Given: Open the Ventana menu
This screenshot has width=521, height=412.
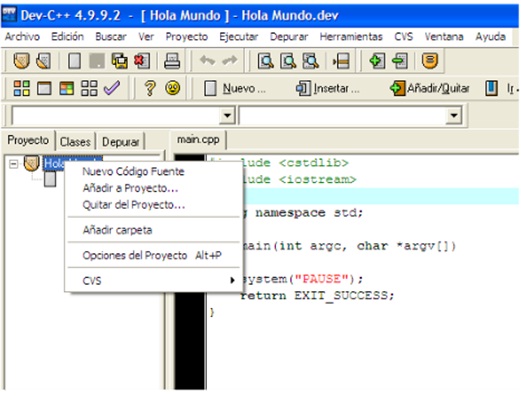Looking at the screenshot, I should tap(444, 36).
